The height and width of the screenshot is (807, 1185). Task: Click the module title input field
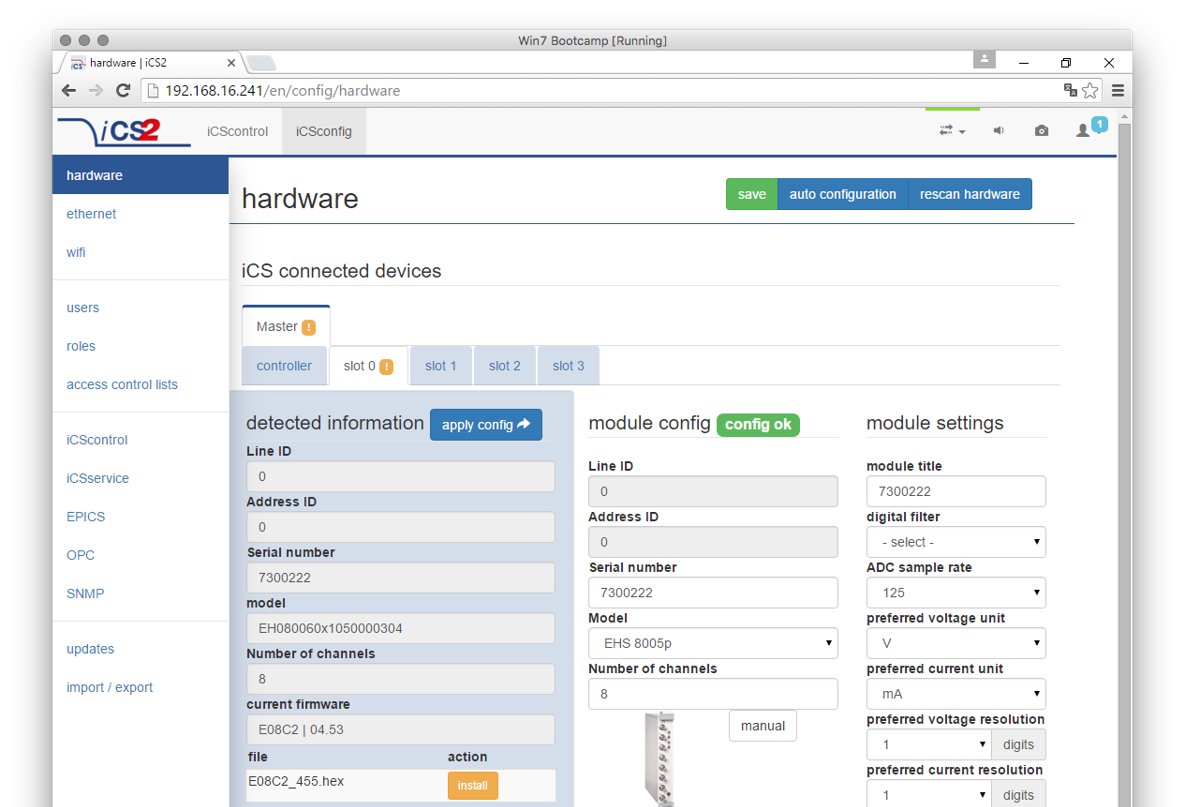[x=955, y=491]
